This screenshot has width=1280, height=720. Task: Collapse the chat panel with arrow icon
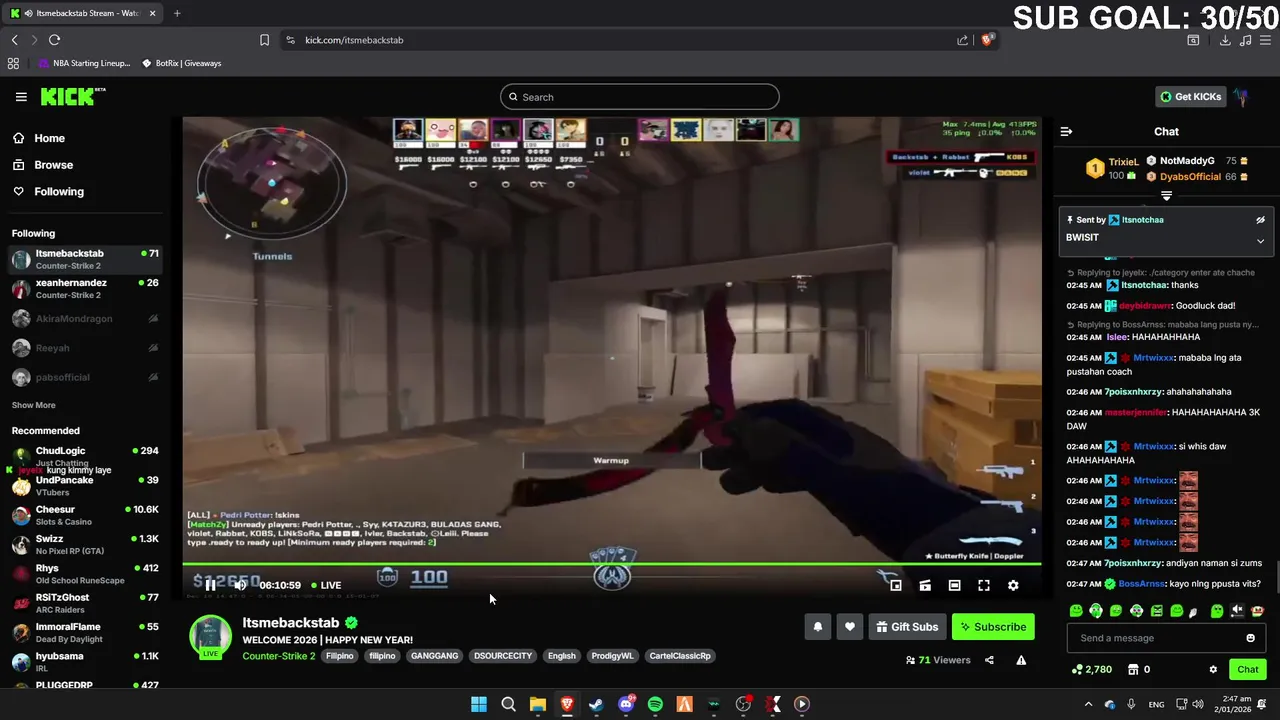pyautogui.click(x=1066, y=131)
